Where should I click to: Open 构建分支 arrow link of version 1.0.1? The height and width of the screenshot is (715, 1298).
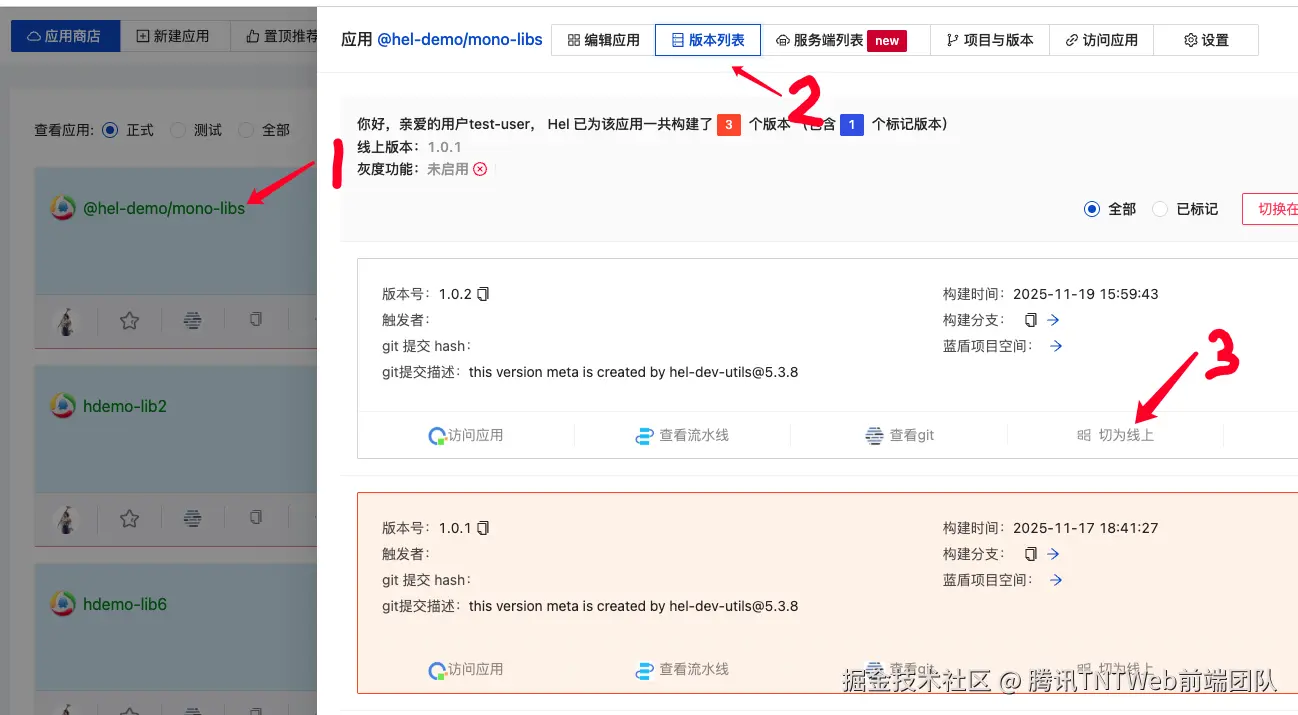(x=1053, y=554)
